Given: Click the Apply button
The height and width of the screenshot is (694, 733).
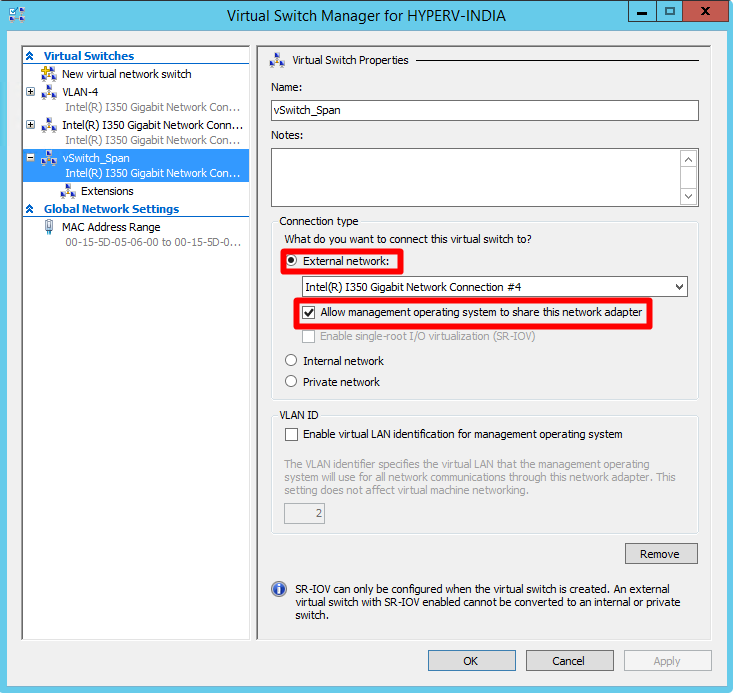Looking at the screenshot, I should coord(668,660).
